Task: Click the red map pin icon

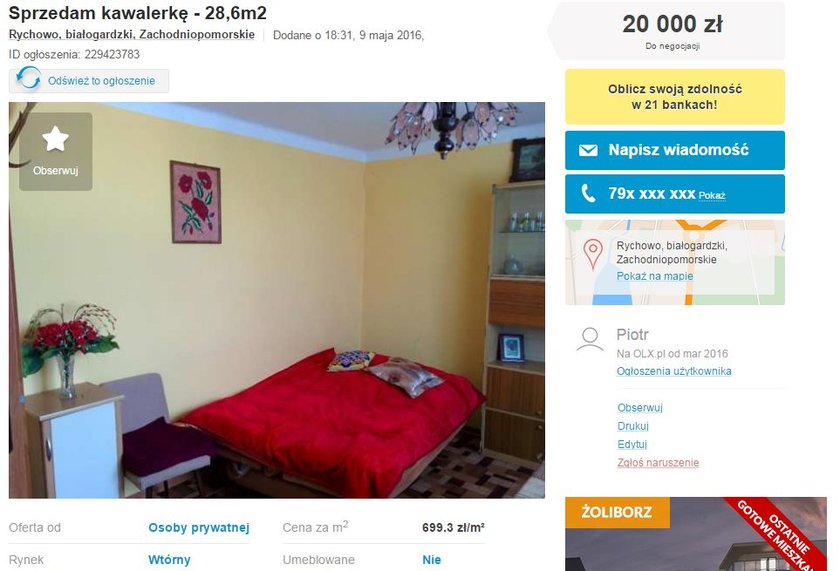Action: [592, 254]
